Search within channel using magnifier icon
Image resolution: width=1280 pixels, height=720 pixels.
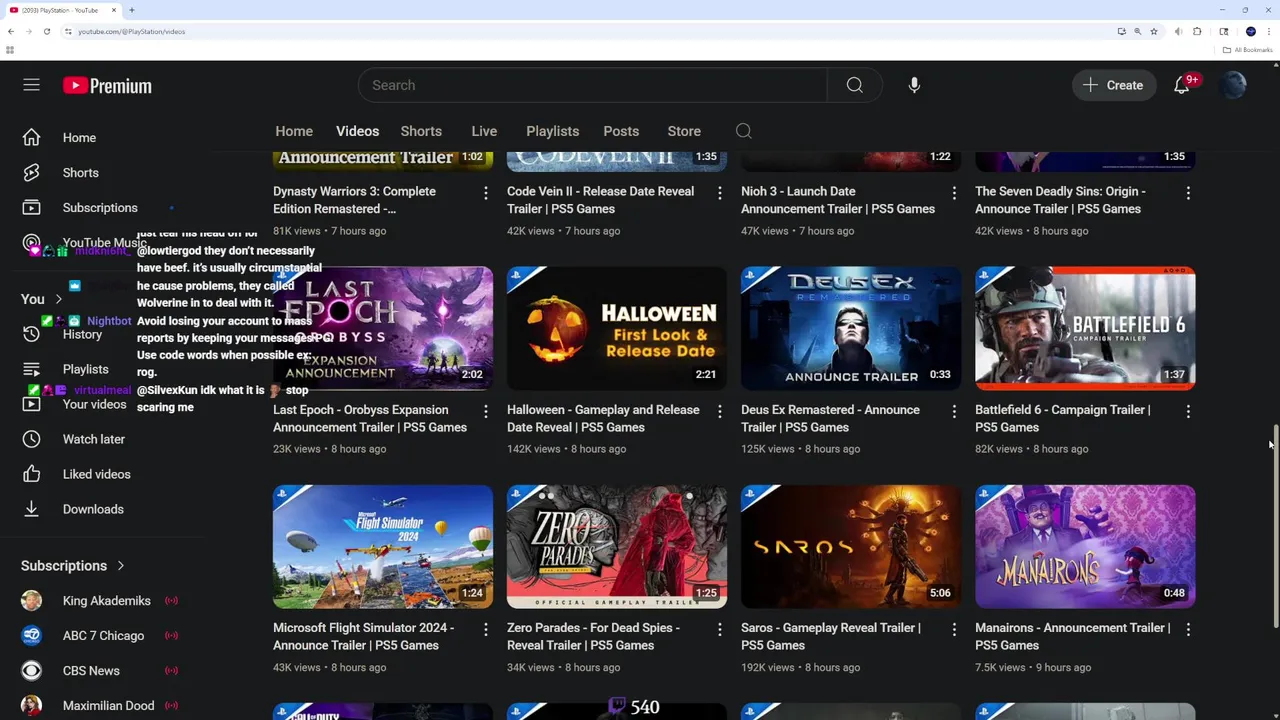click(743, 131)
